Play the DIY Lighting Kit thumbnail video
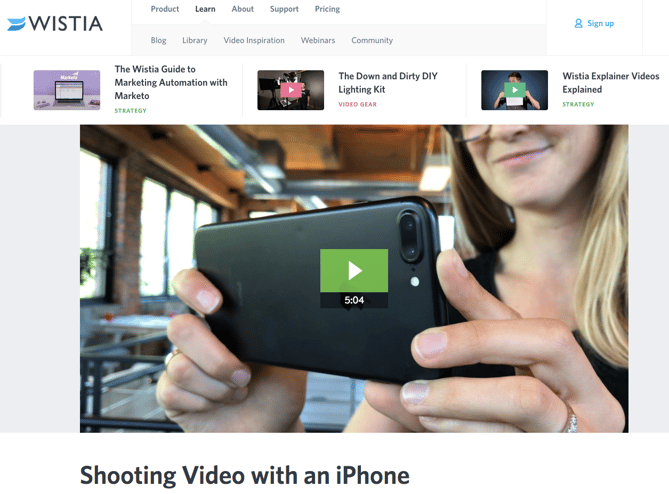 291,90
